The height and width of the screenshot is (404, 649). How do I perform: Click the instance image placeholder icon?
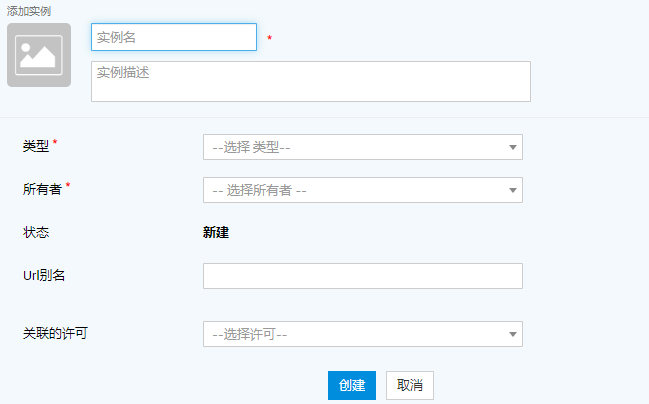[x=39, y=55]
